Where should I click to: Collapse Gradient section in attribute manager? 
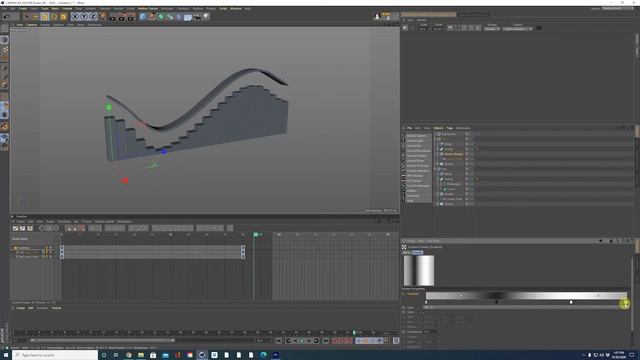404,293
